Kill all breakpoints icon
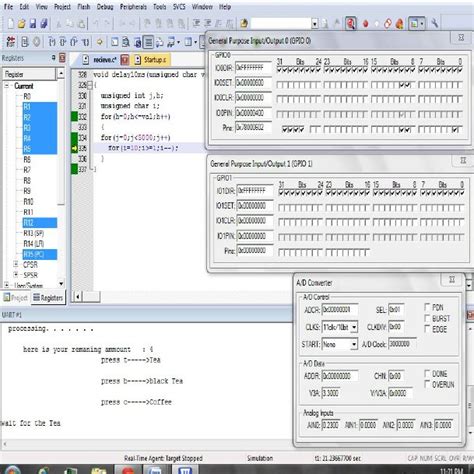This screenshot has width=474, height=474. [x=399, y=23]
